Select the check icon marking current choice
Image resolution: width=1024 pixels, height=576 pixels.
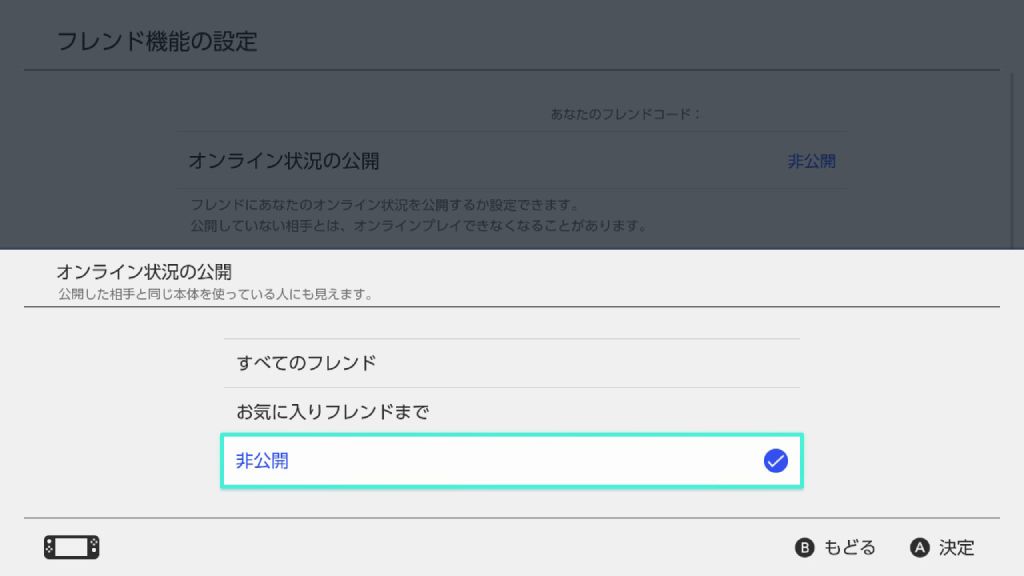(775, 461)
